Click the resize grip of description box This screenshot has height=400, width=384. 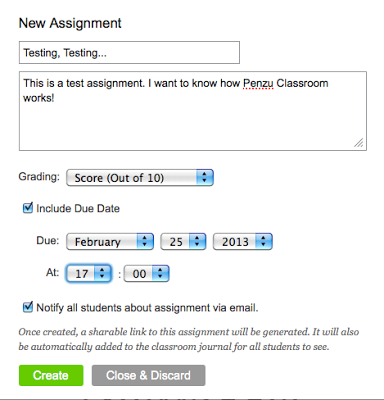[359, 143]
